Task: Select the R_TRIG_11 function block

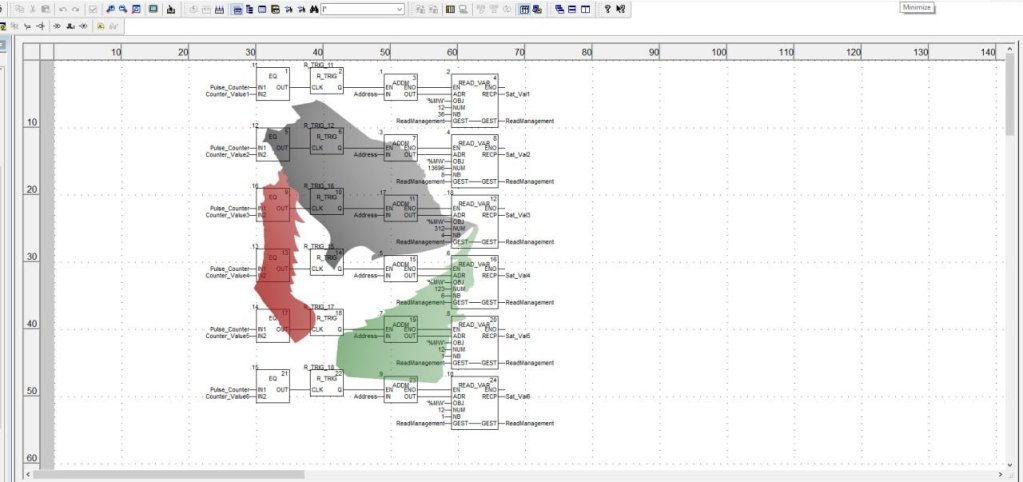Action: tap(327, 84)
